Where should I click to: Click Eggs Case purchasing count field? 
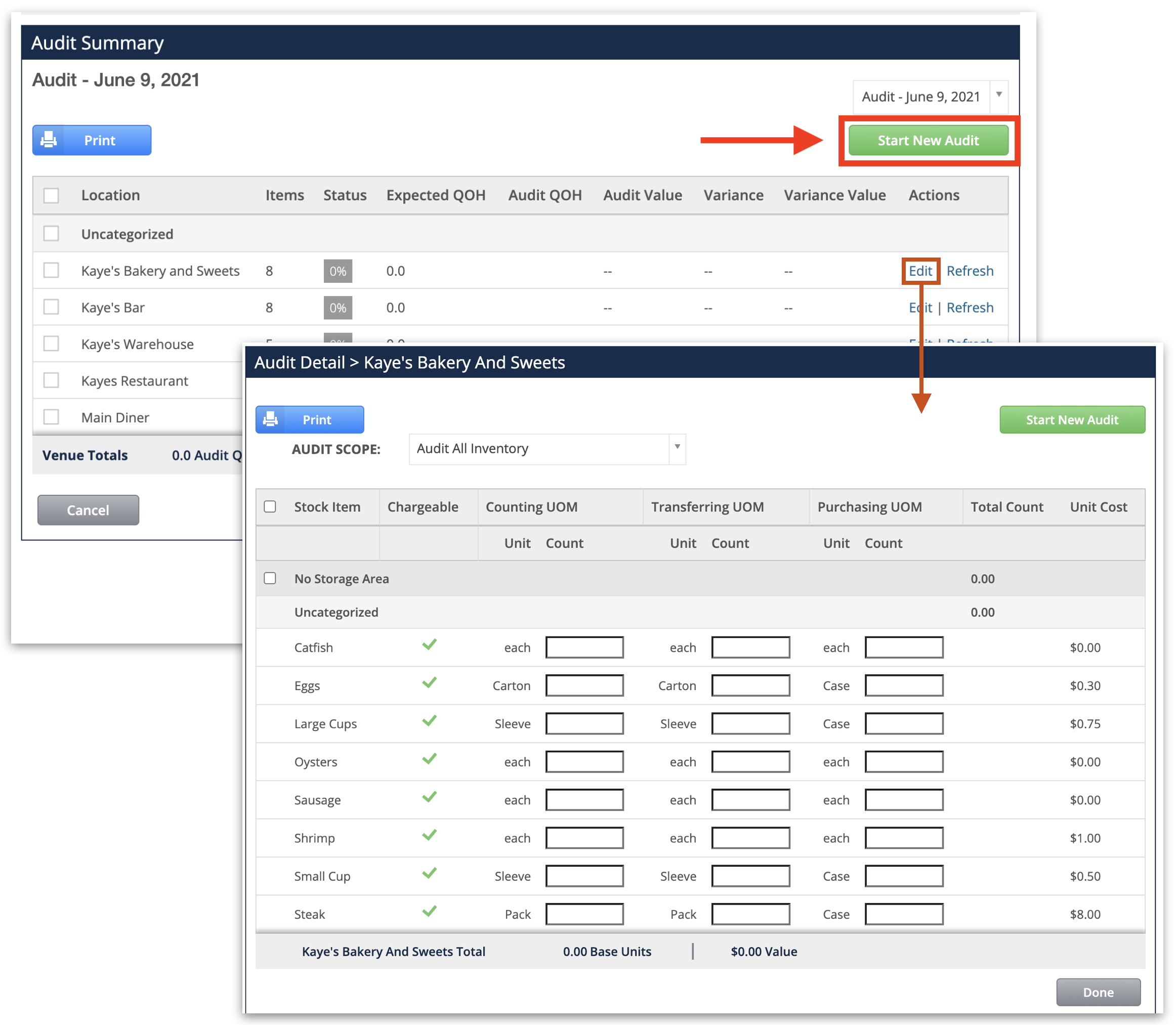pos(904,685)
